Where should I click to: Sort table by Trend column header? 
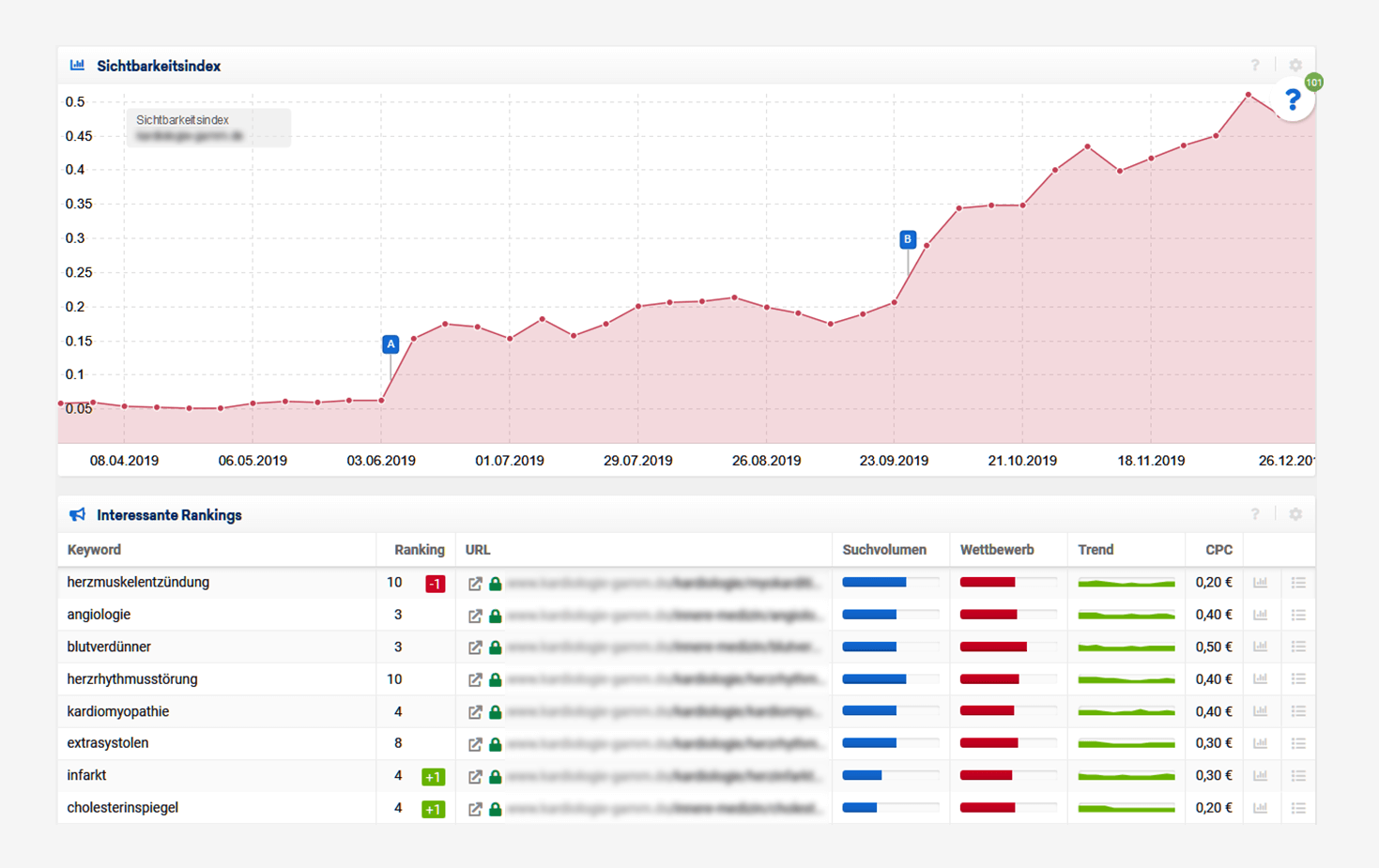[1096, 550]
